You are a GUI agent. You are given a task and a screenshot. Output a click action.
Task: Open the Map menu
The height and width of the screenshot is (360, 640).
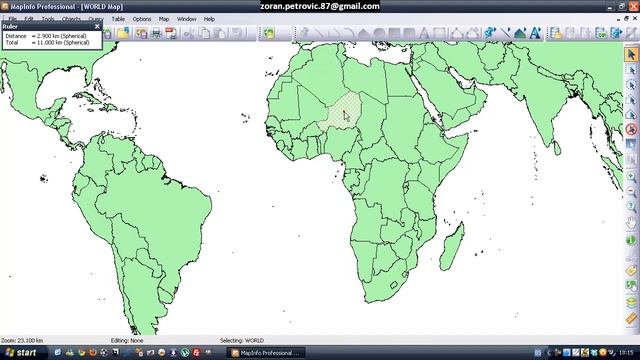coord(164,19)
